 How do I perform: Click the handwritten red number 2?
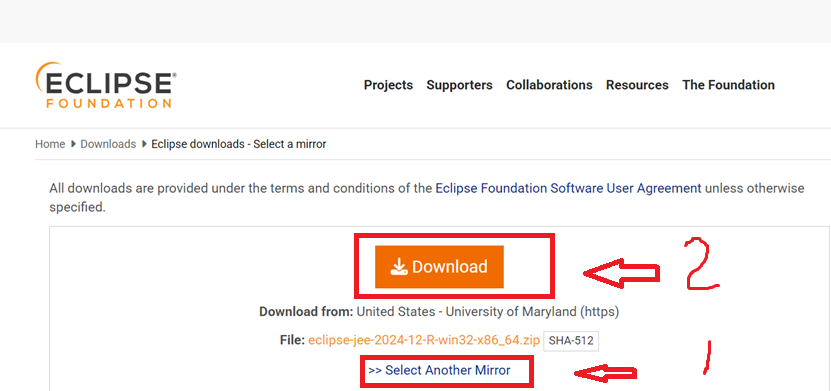pyautogui.click(x=702, y=263)
